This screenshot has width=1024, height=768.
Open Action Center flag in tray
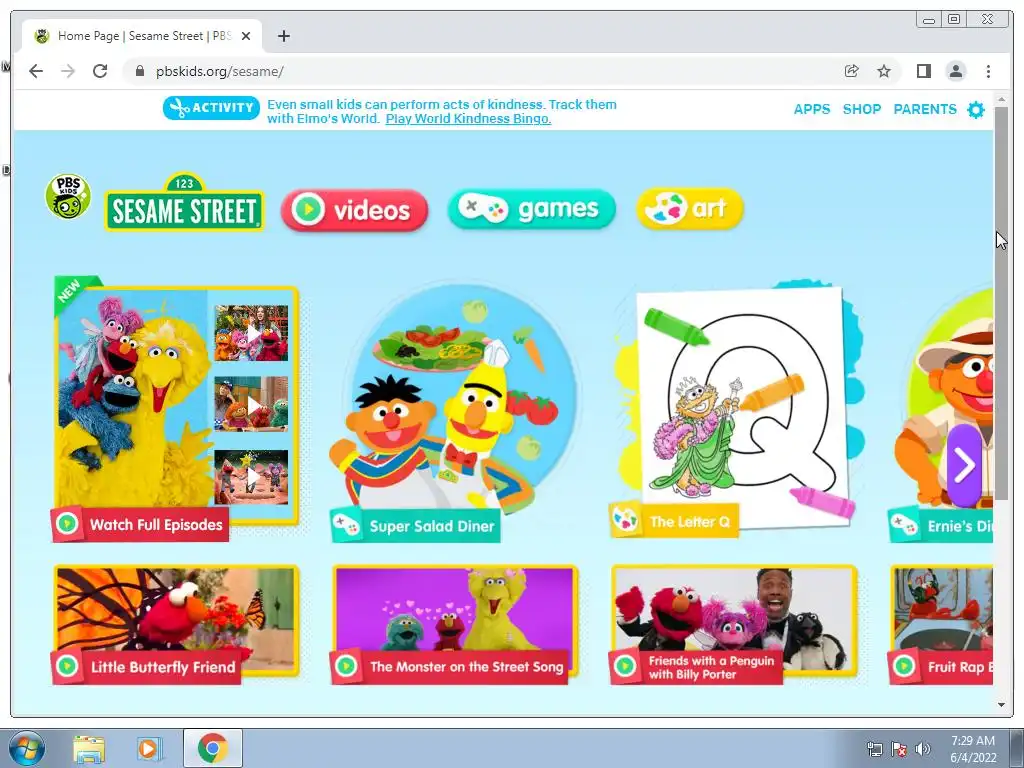coord(899,749)
